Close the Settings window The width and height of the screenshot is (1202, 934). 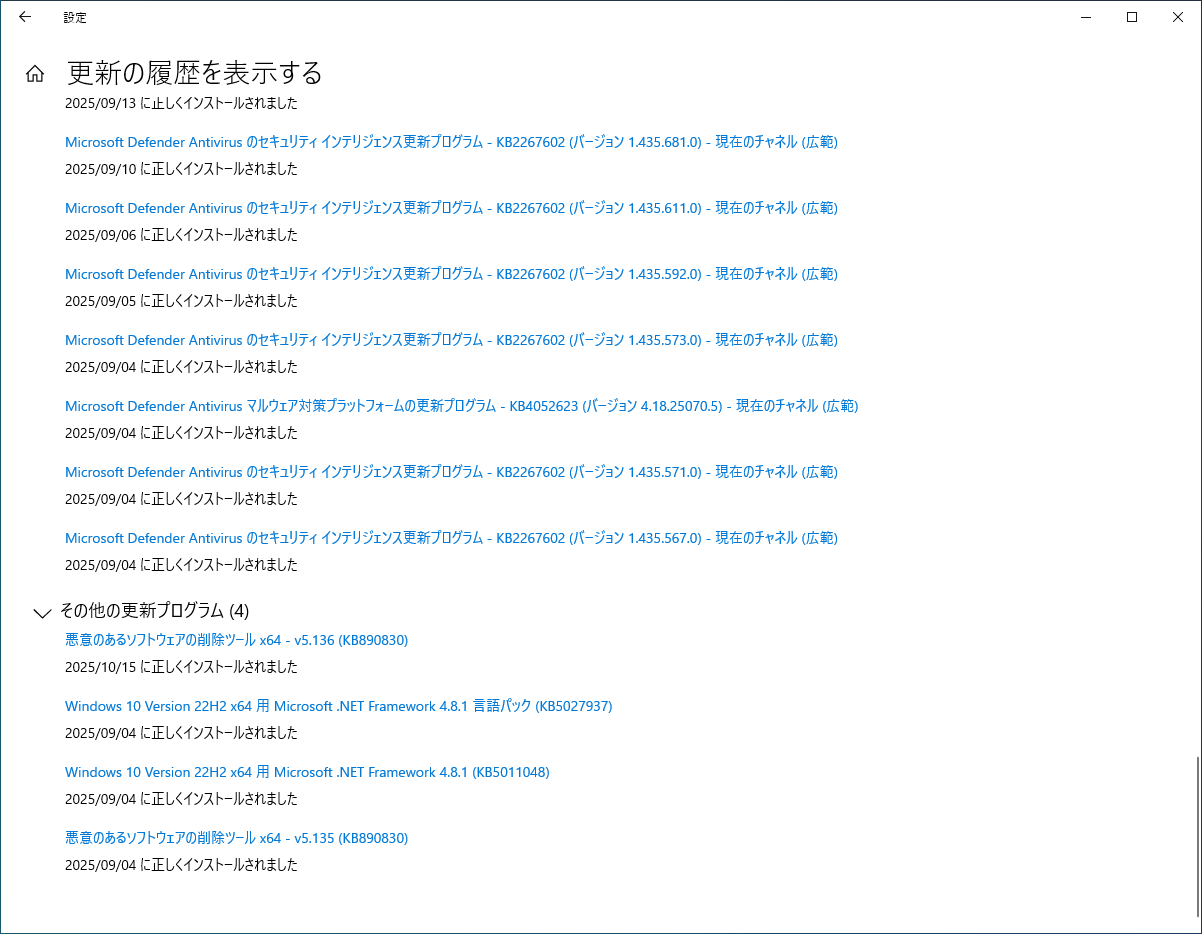(1178, 17)
